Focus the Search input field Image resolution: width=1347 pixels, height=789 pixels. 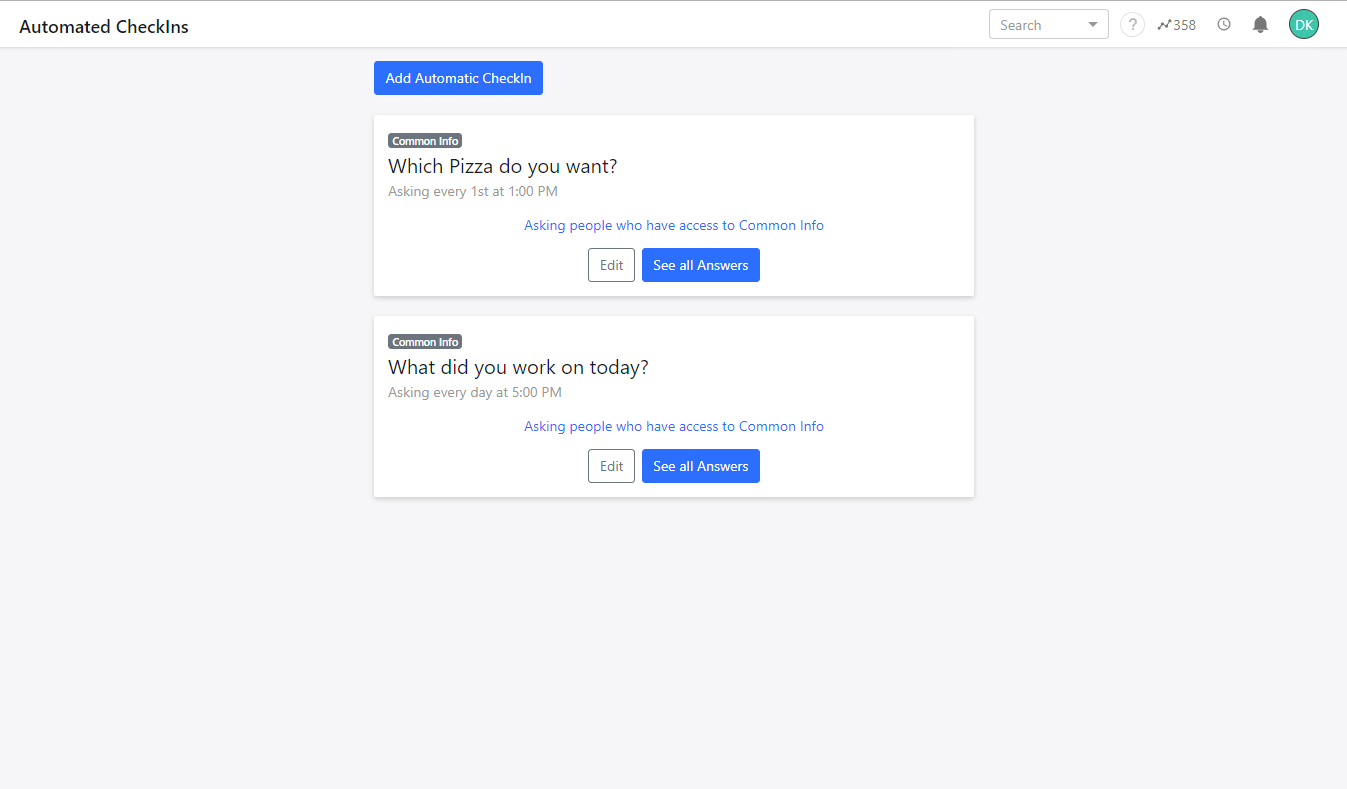1038,25
